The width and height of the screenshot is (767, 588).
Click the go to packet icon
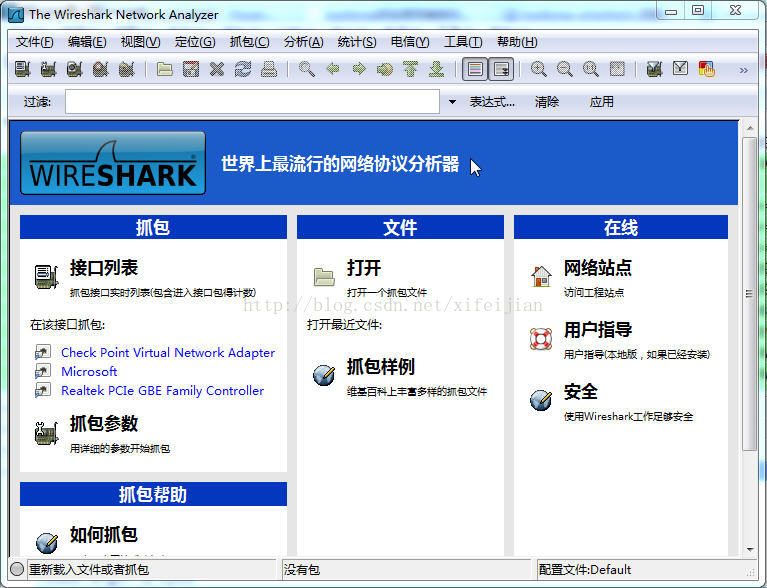[385, 69]
